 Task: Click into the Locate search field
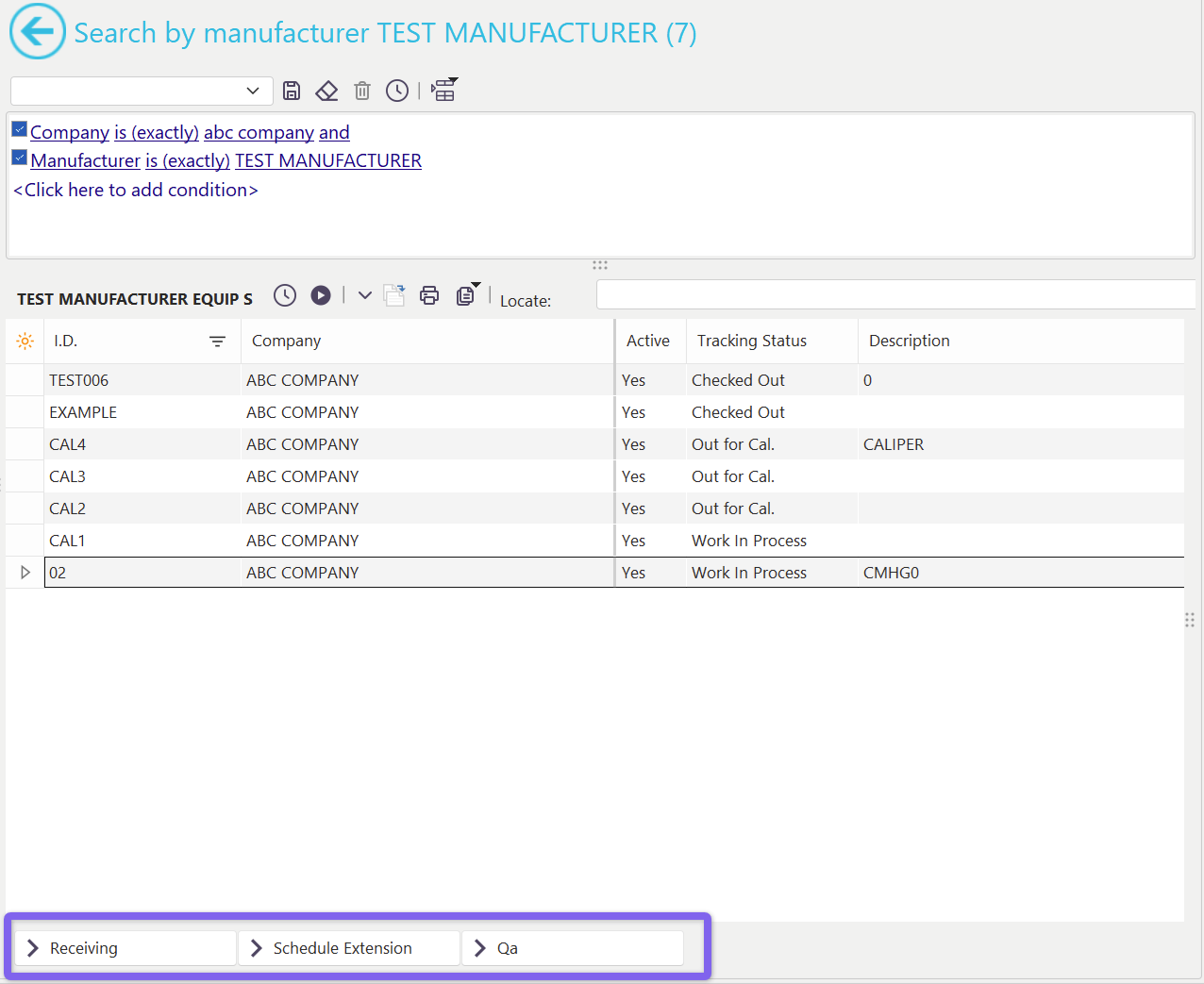tap(895, 294)
